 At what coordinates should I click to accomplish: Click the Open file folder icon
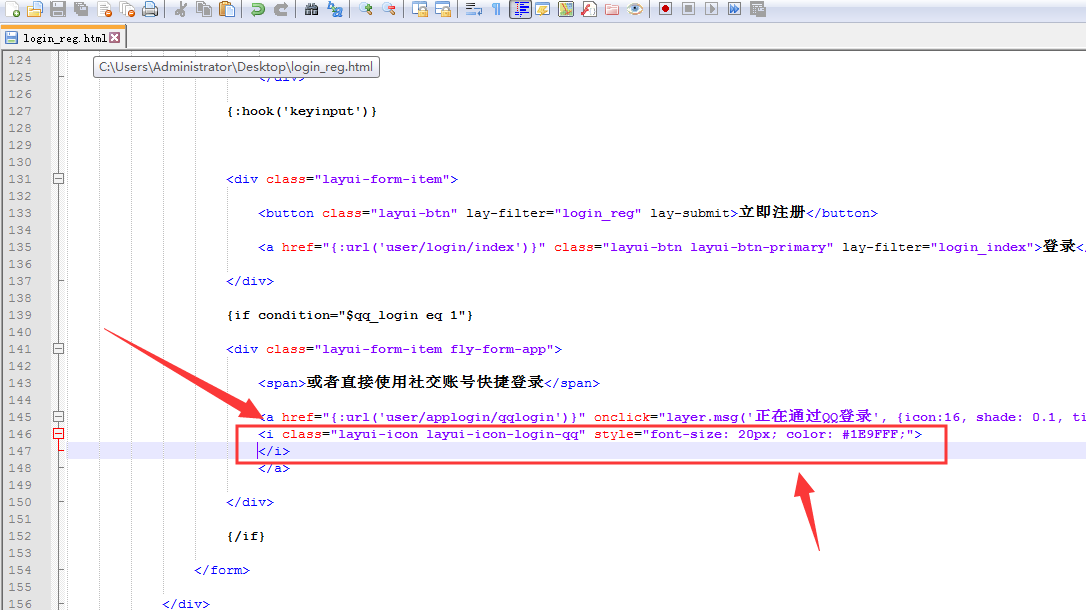35,10
